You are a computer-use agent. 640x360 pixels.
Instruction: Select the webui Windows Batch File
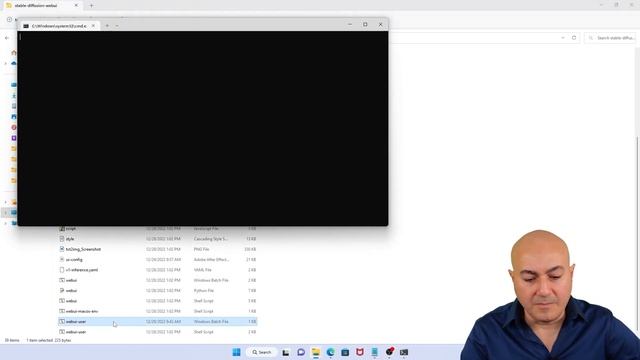pos(158,280)
